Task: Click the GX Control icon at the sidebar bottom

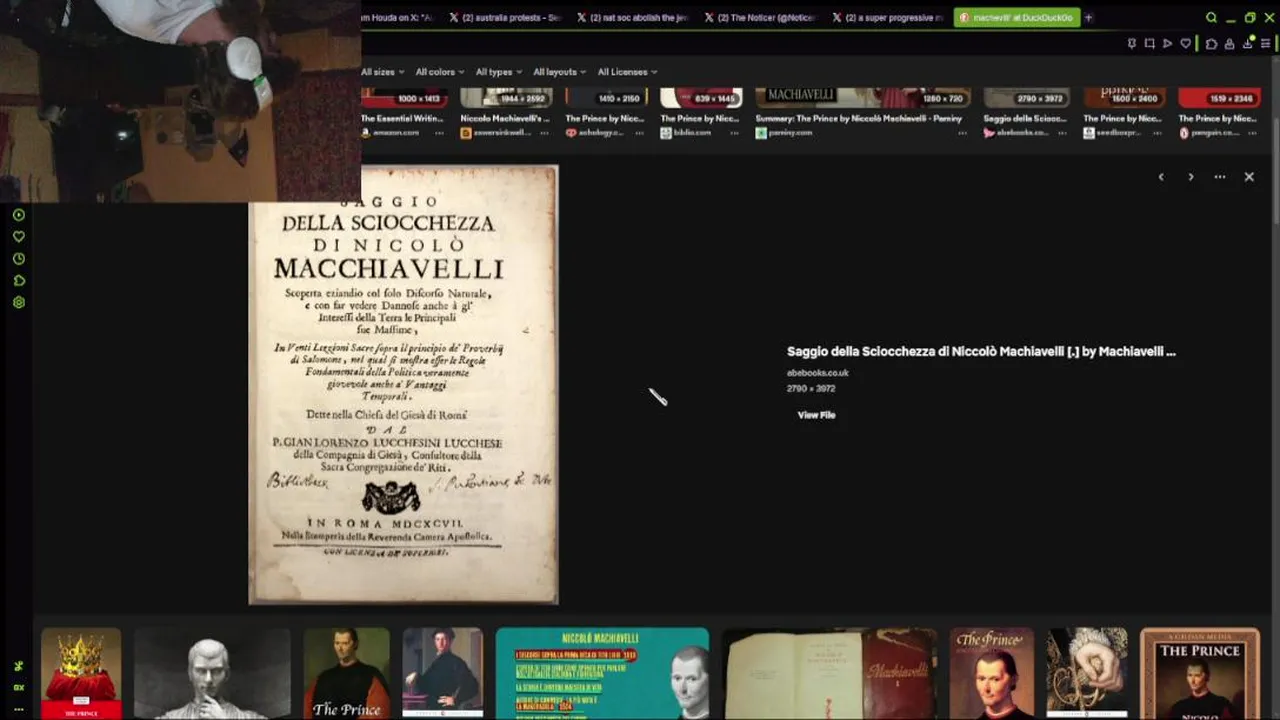Action: click(x=18, y=687)
